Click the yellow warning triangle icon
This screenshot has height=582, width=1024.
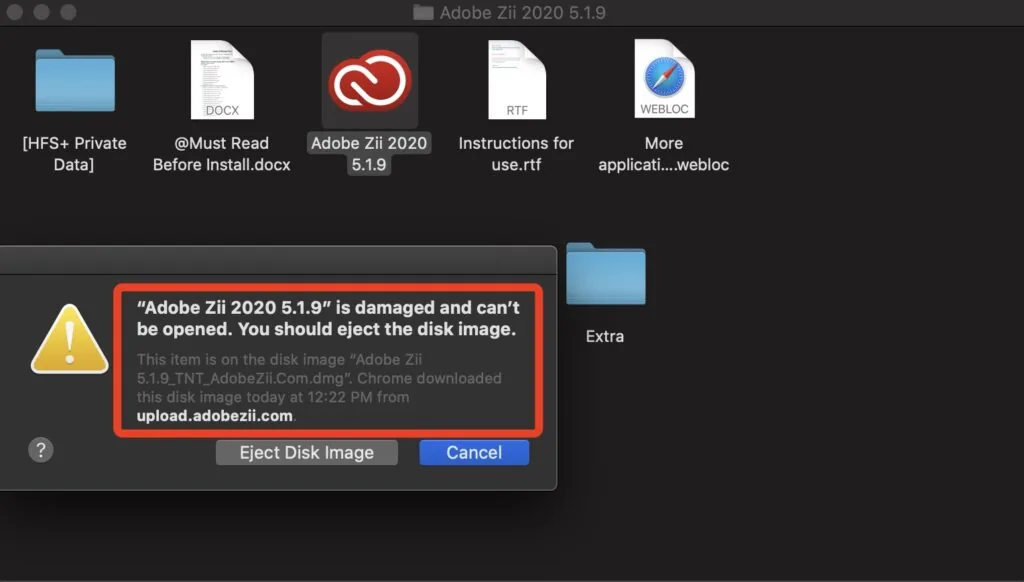(69, 339)
